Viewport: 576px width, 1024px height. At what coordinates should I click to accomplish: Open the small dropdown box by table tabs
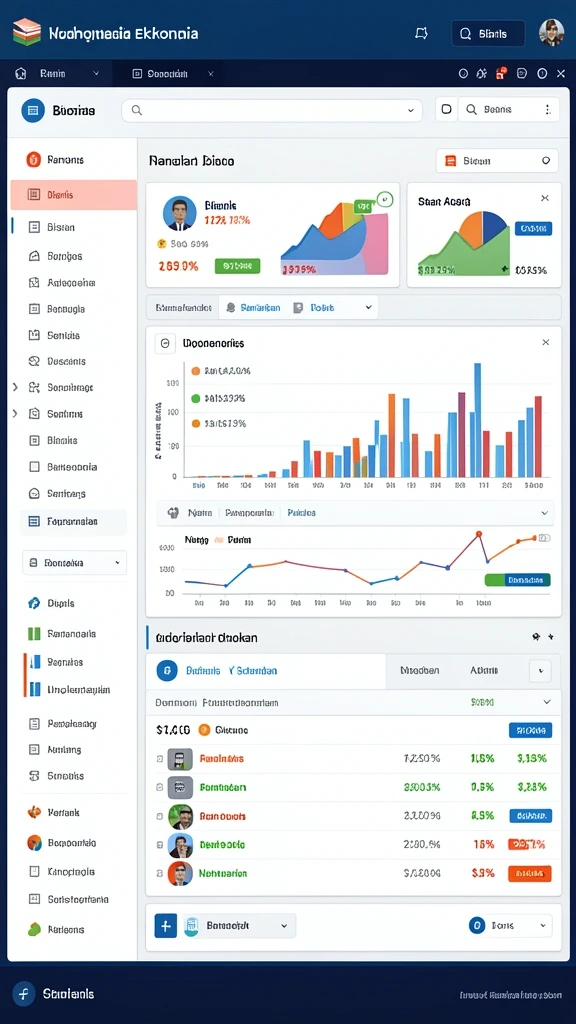click(540, 671)
